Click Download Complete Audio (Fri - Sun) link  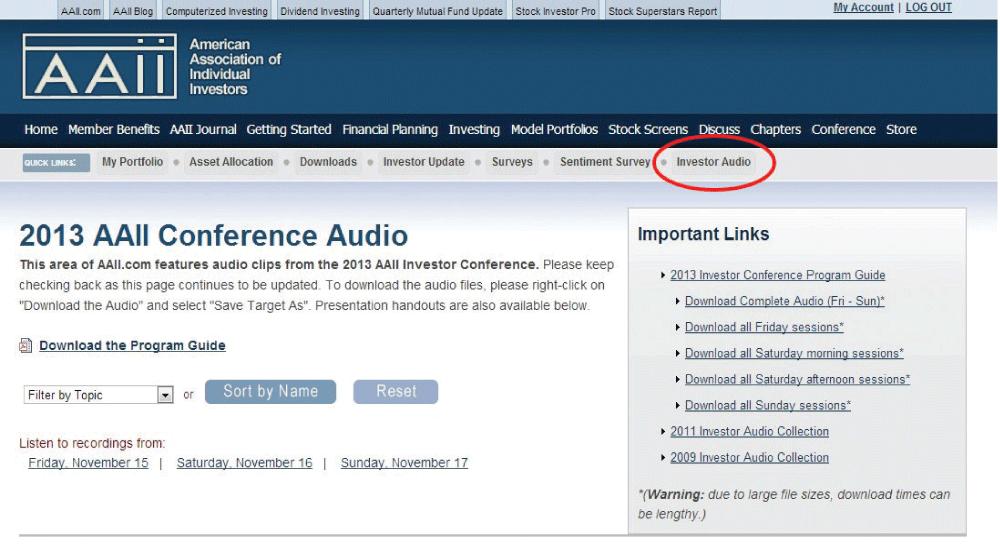tap(785, 301)
